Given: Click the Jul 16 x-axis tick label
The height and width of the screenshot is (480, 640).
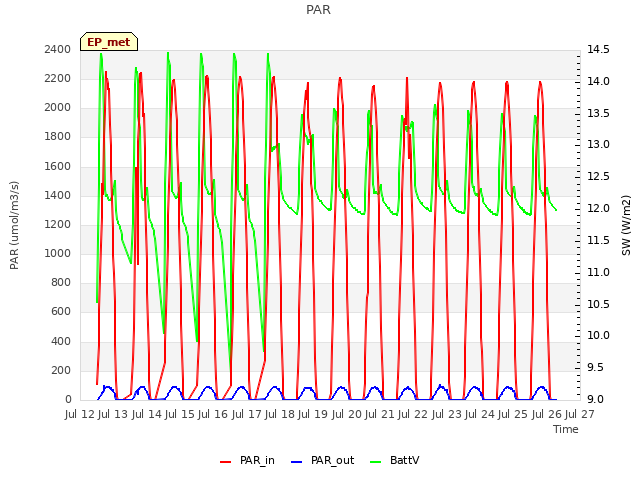Looking at the screenshot, I should tap(213, 414).
